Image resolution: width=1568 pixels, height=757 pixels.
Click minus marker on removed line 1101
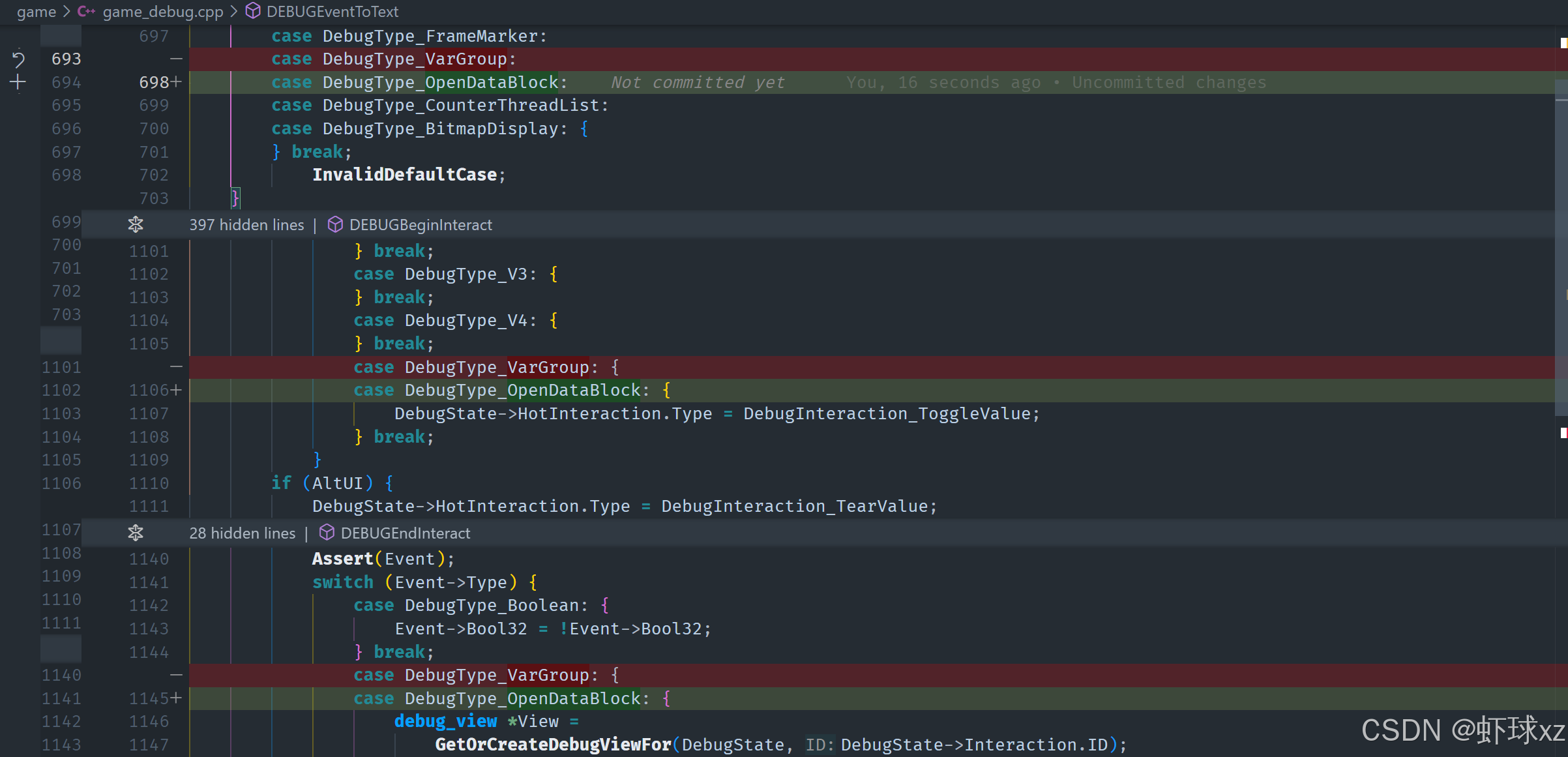tap(176, 367)
